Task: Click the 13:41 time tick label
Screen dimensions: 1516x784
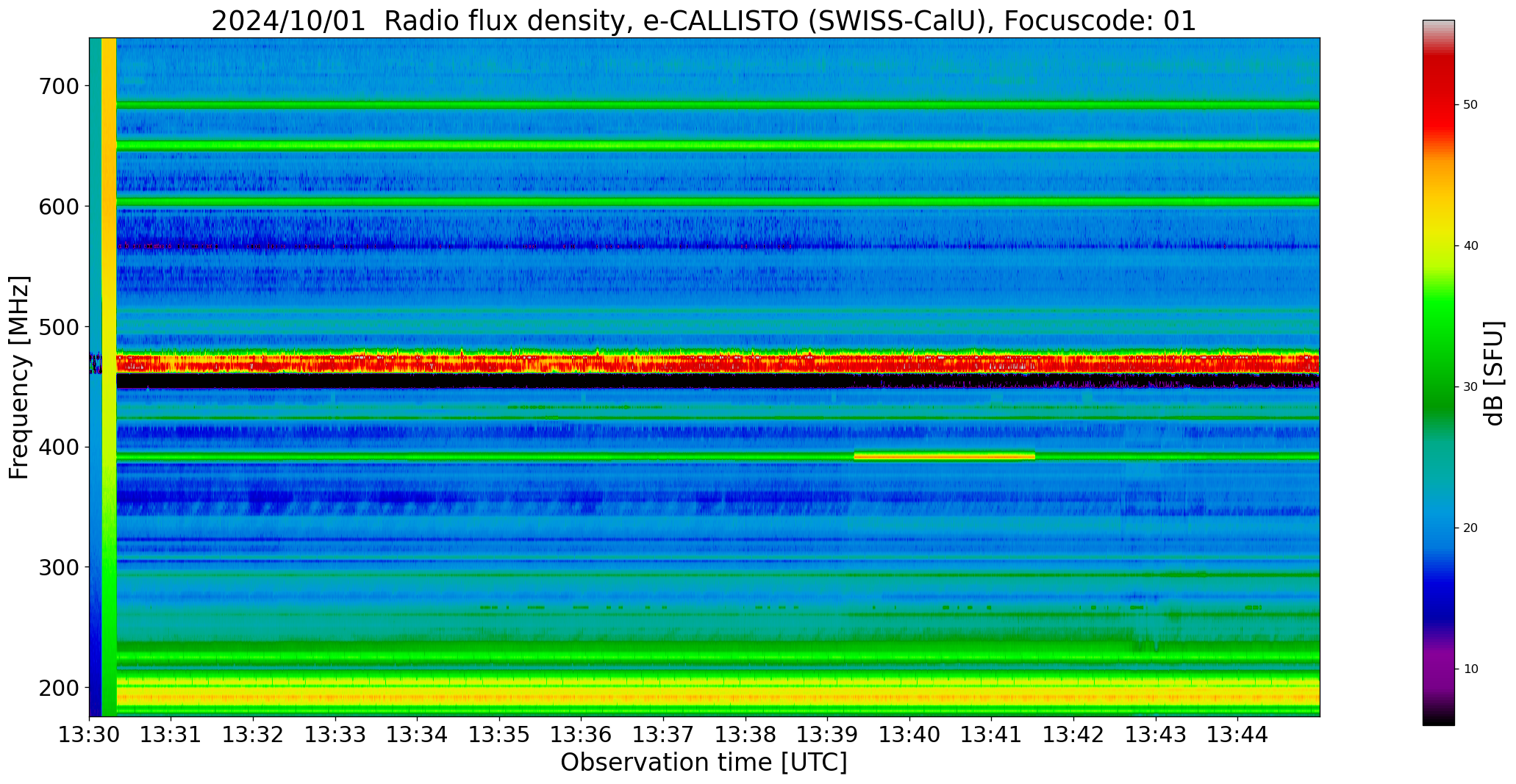Action: click(x=992, y=735)
